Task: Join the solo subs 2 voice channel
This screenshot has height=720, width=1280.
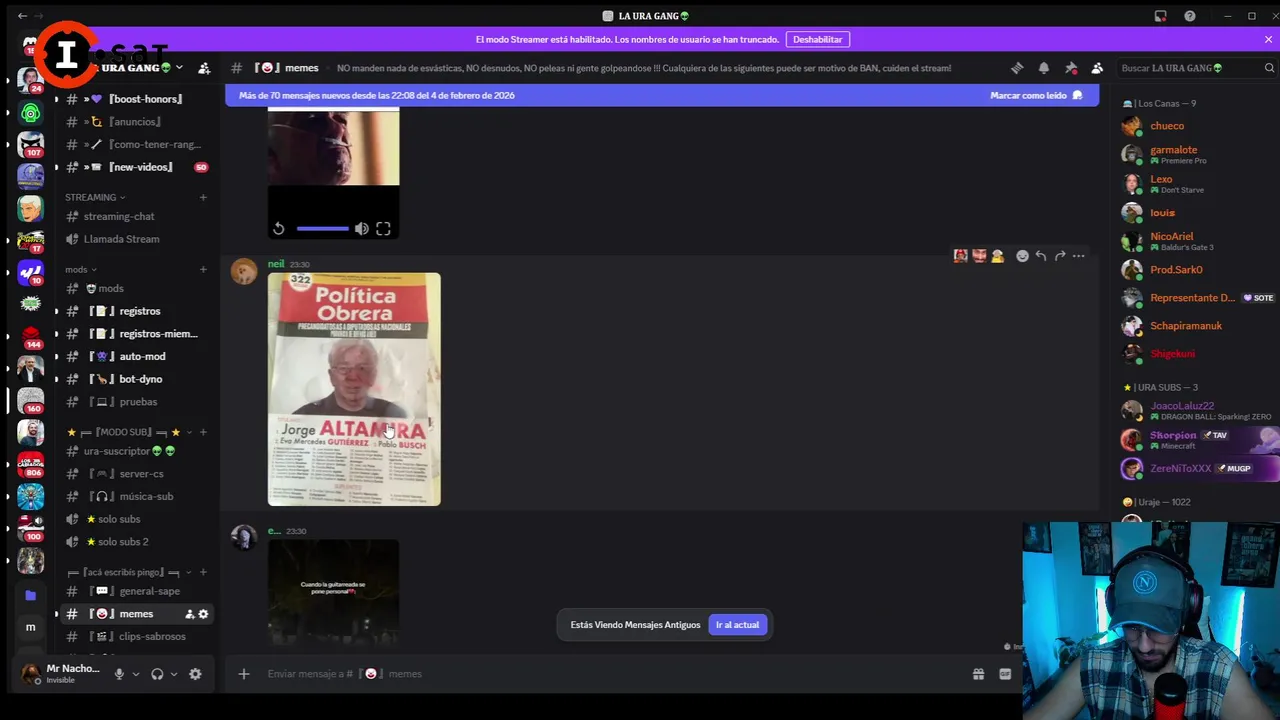Action: click(x=136, y=542)
